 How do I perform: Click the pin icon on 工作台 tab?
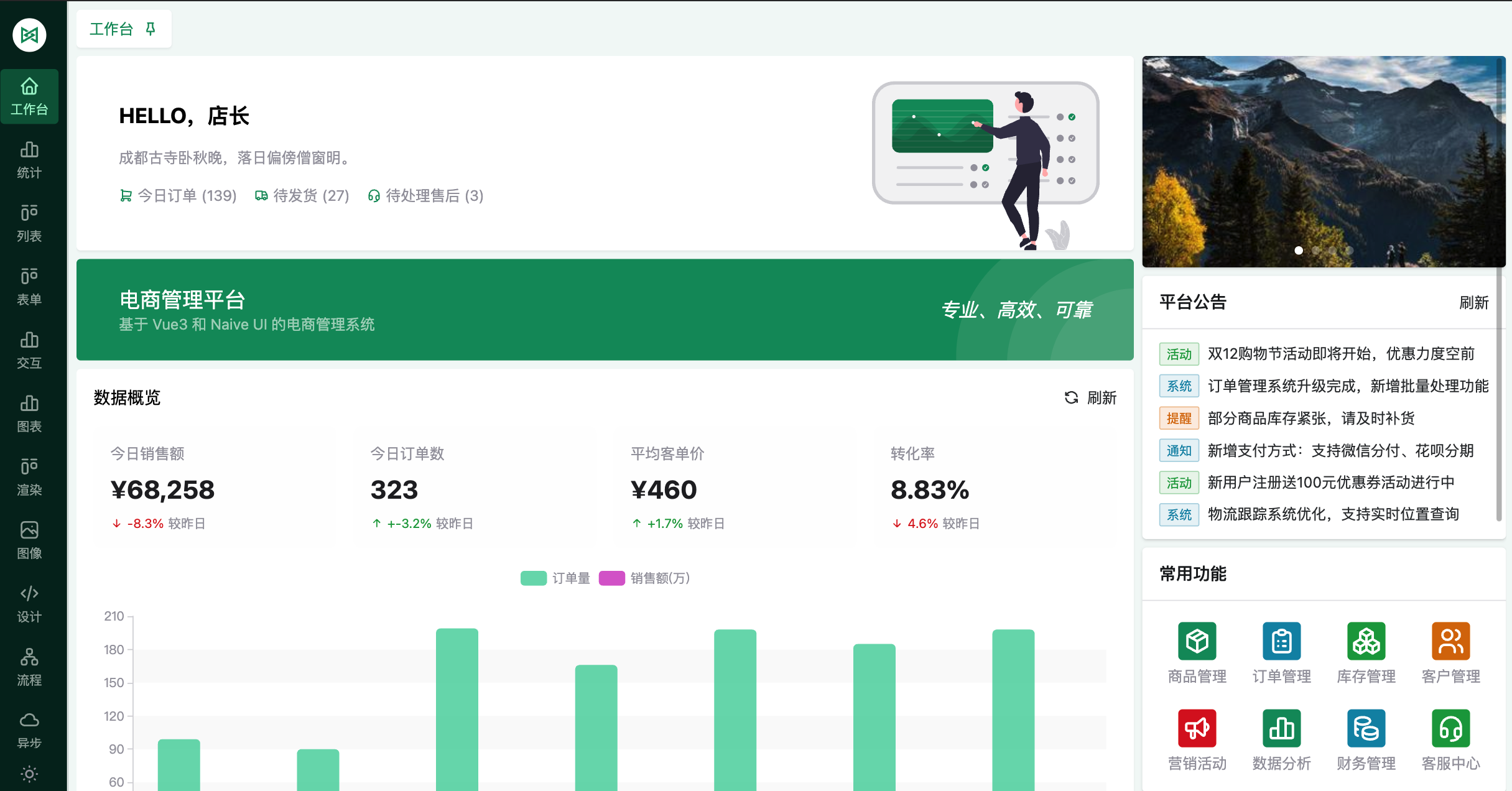click(x=151, y=29)
